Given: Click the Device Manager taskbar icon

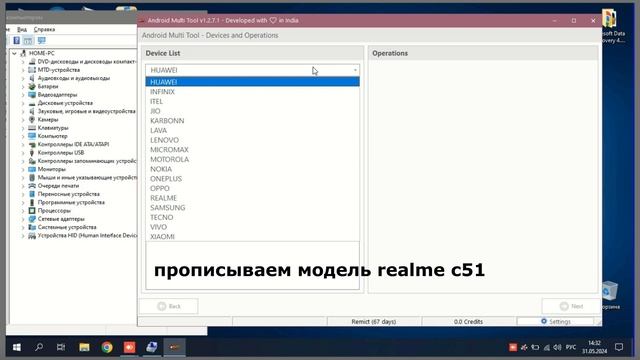Looking at the screenshot, I should pos(152,347).
